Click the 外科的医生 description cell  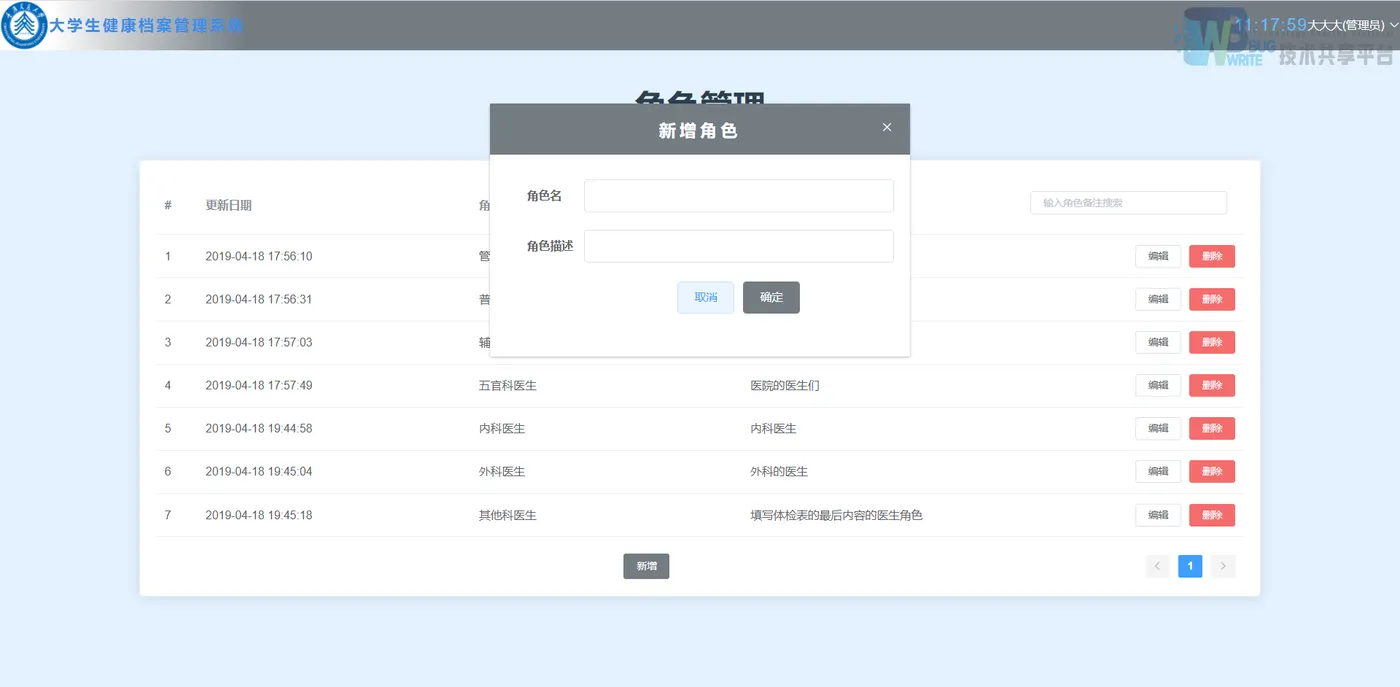(x=779, y=472)
